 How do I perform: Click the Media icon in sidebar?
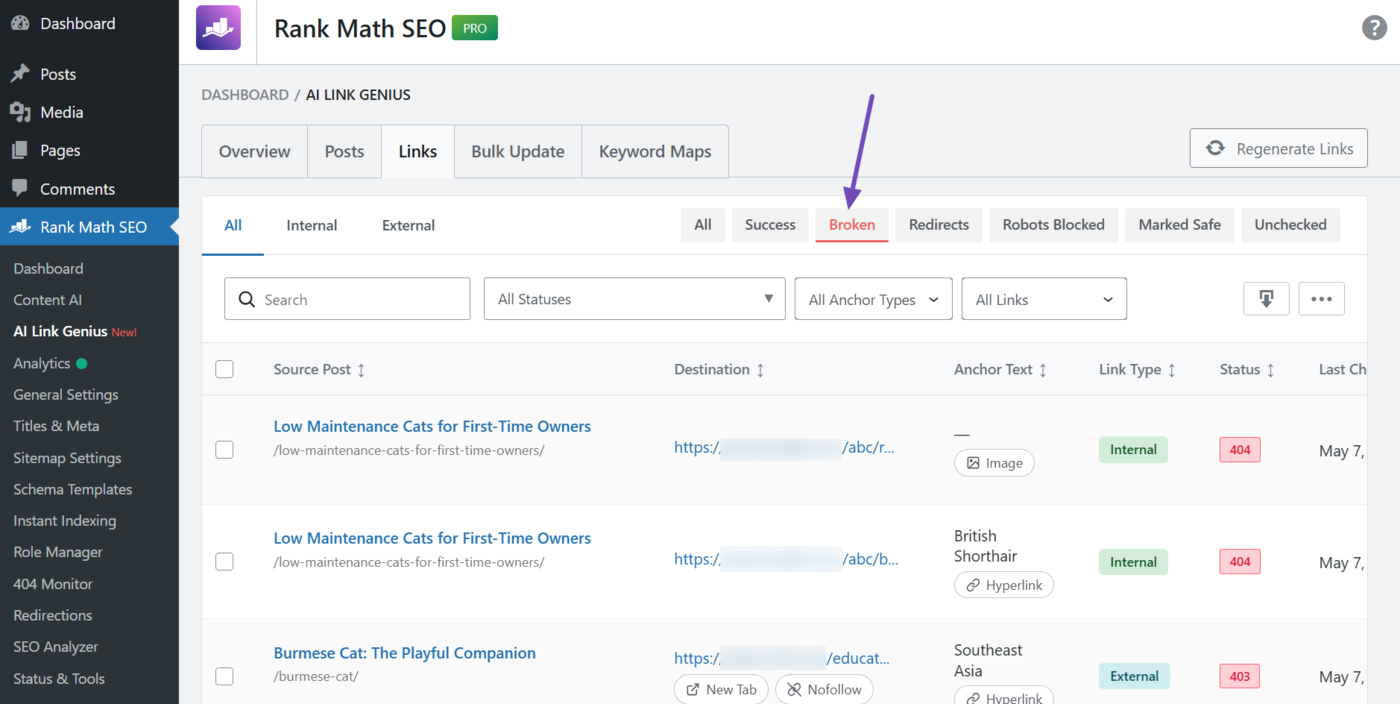click(x=20, y=112)
